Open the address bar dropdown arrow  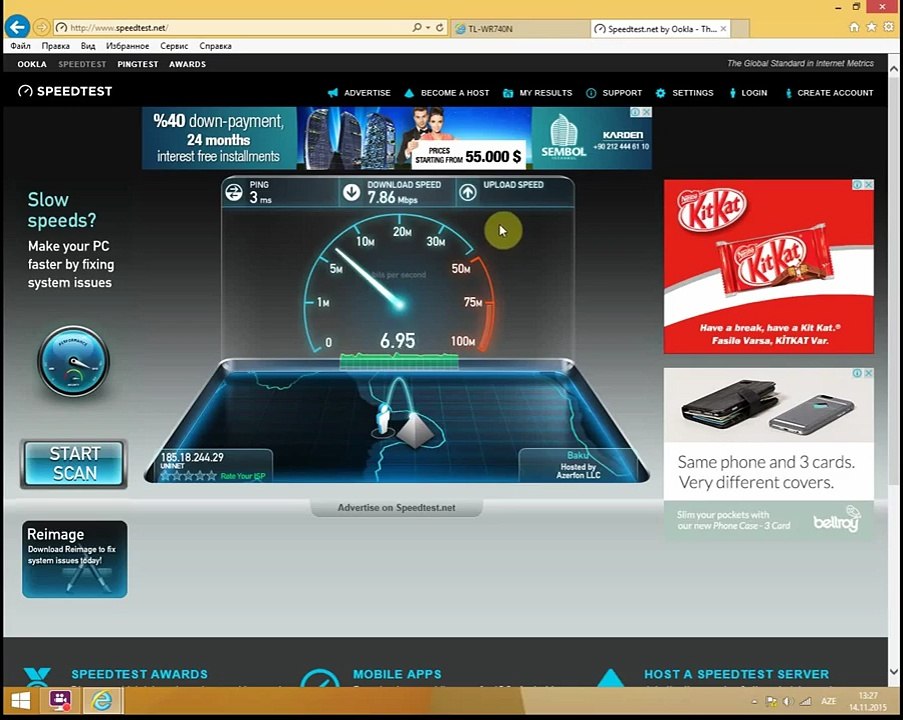point(428,27)
